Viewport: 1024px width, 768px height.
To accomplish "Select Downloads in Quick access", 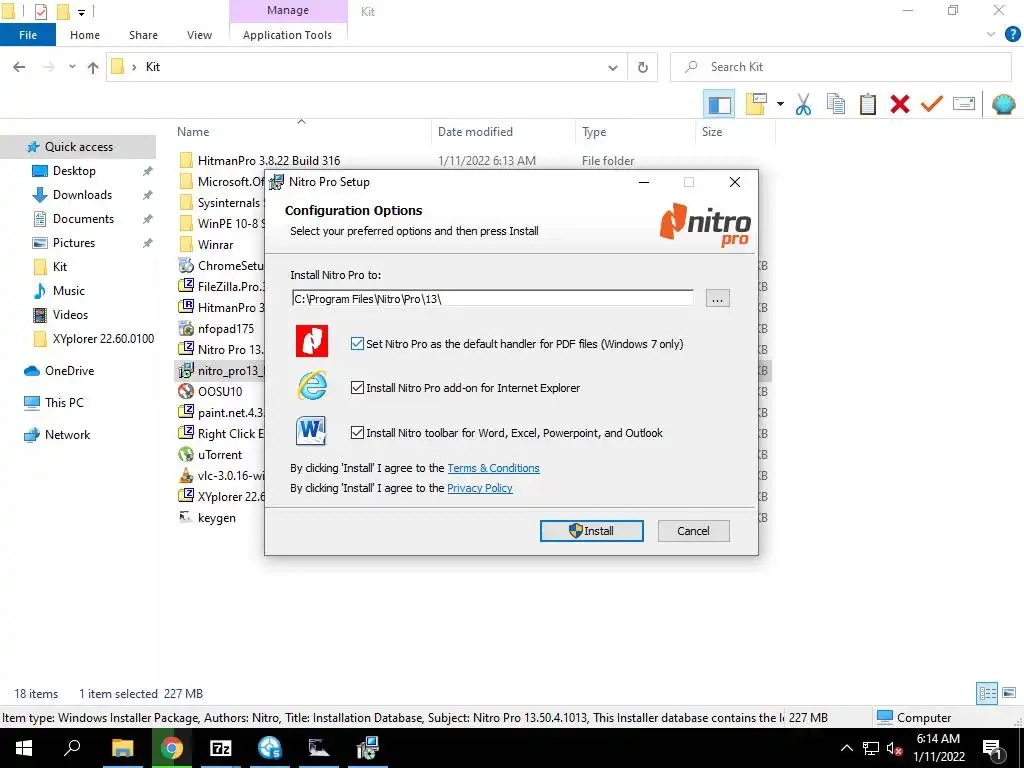I will (x=82, y=195).
